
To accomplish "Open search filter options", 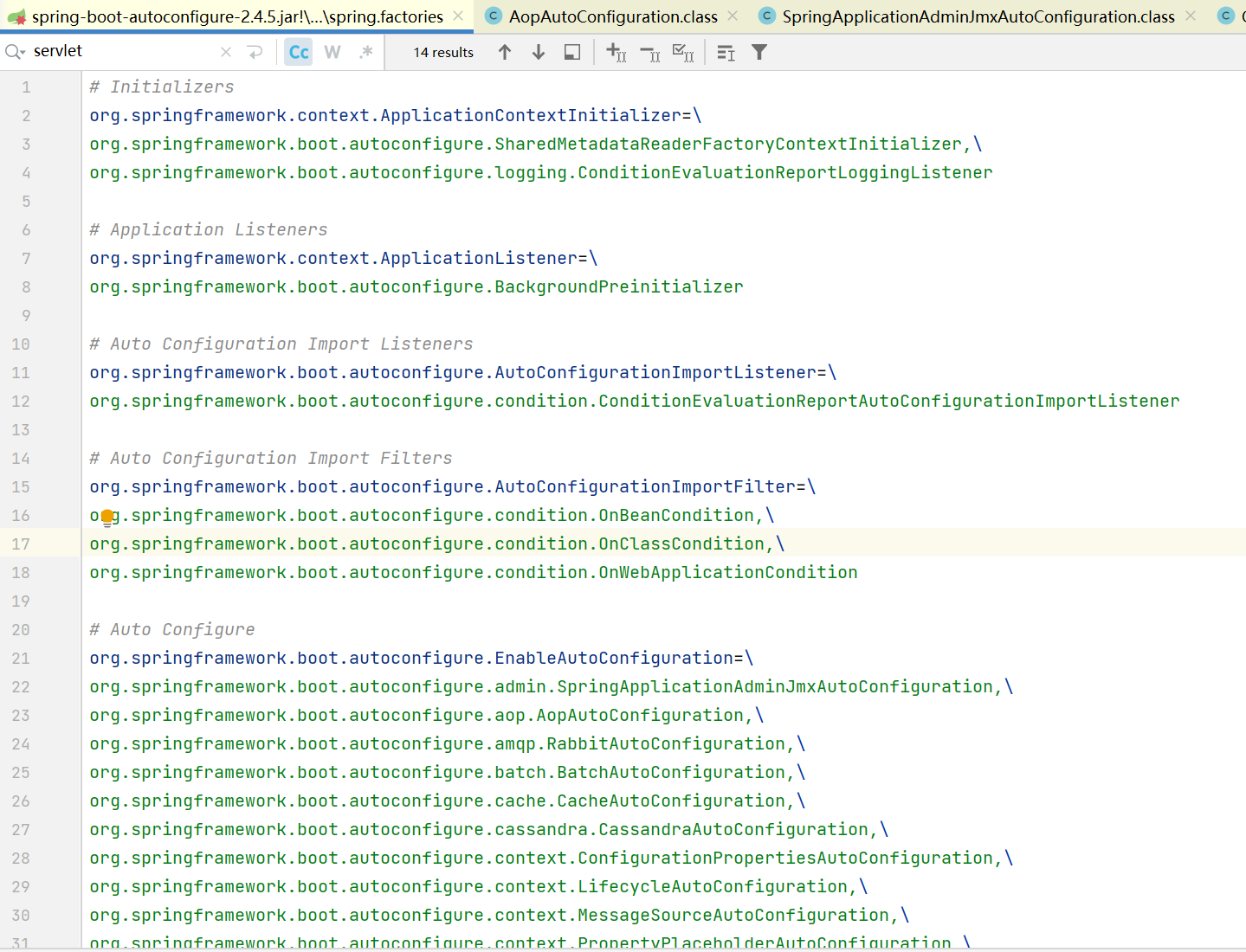I will 759,52.
